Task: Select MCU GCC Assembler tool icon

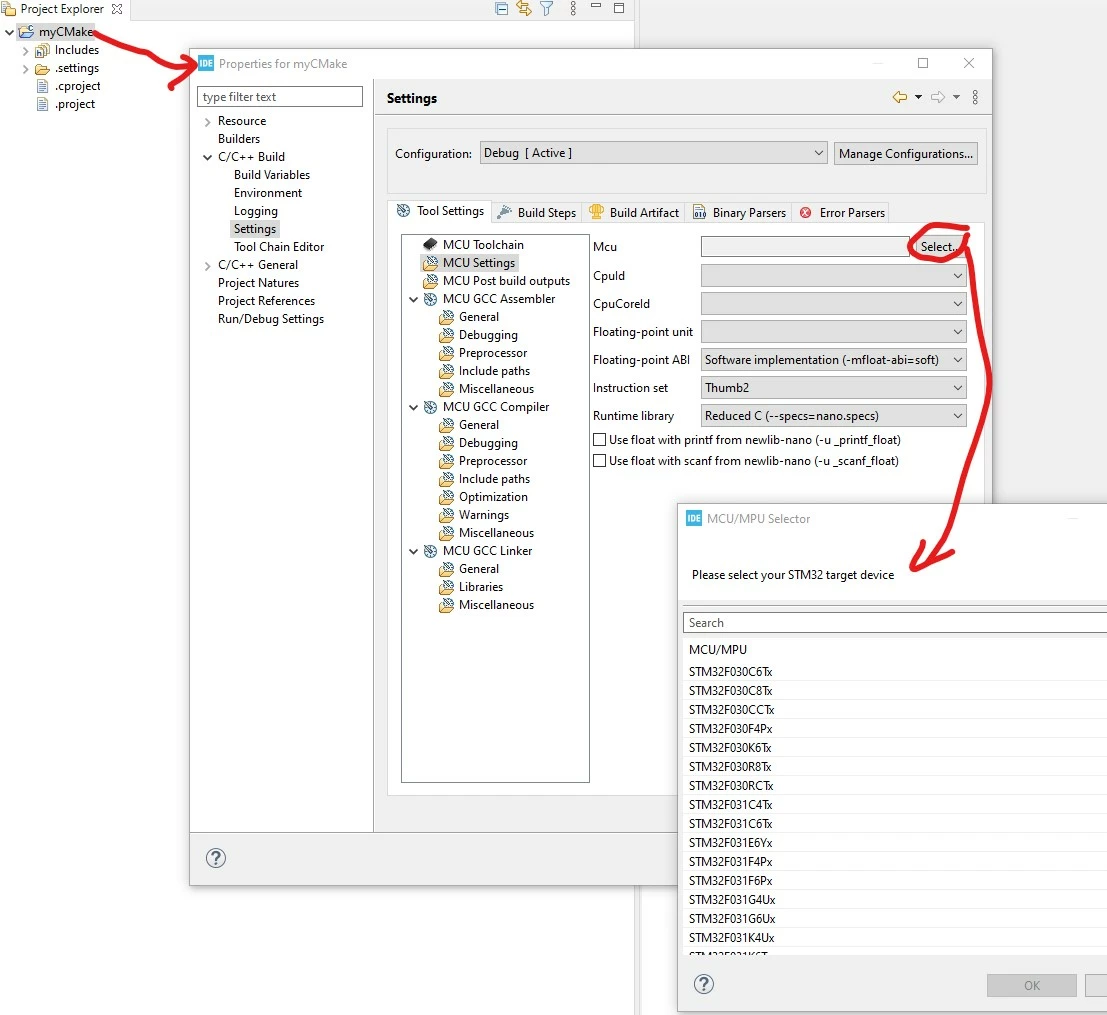Action: pyautogui.click(x=430, y=299)
